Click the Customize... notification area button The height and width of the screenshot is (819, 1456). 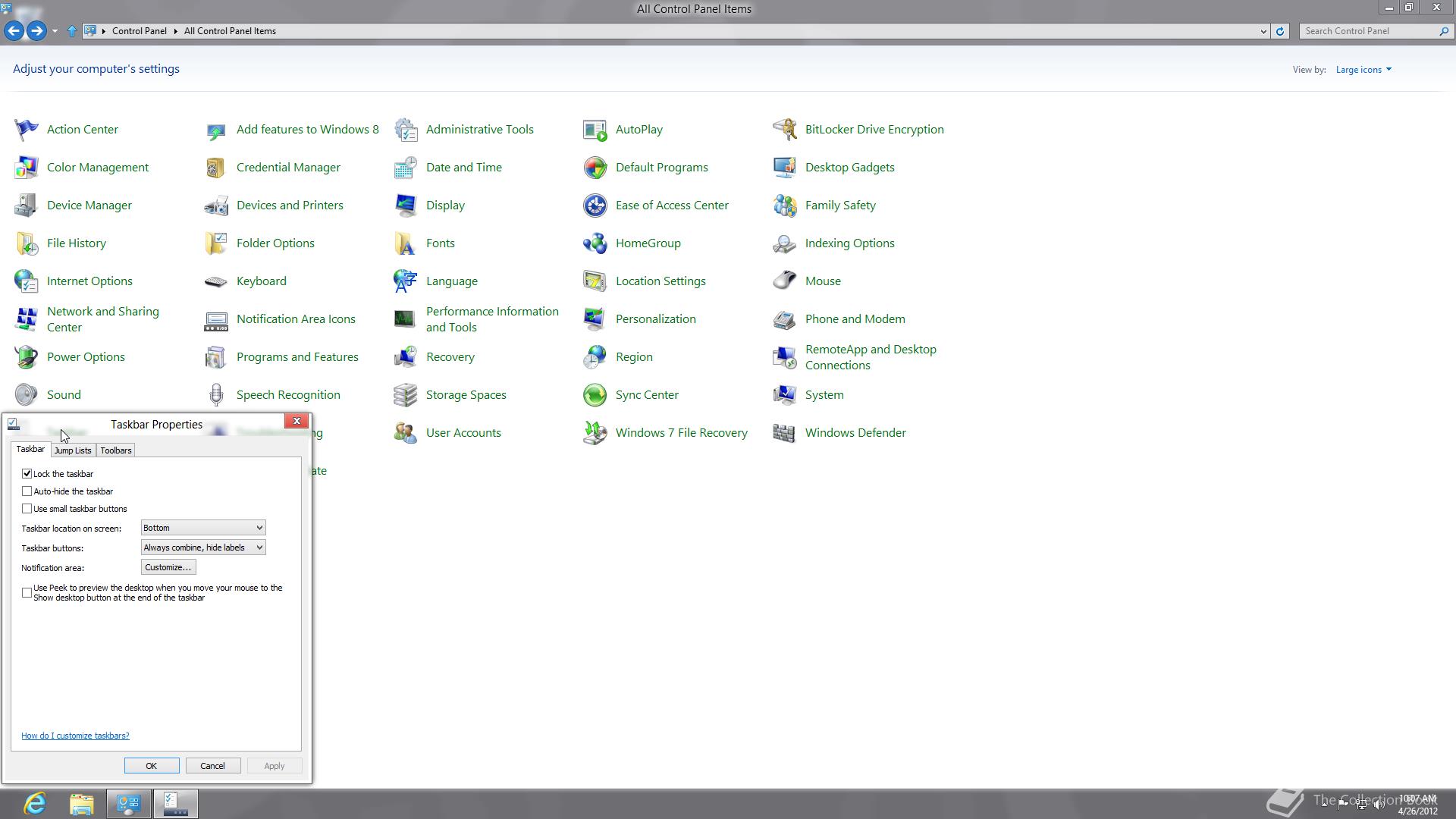(168, 567)
